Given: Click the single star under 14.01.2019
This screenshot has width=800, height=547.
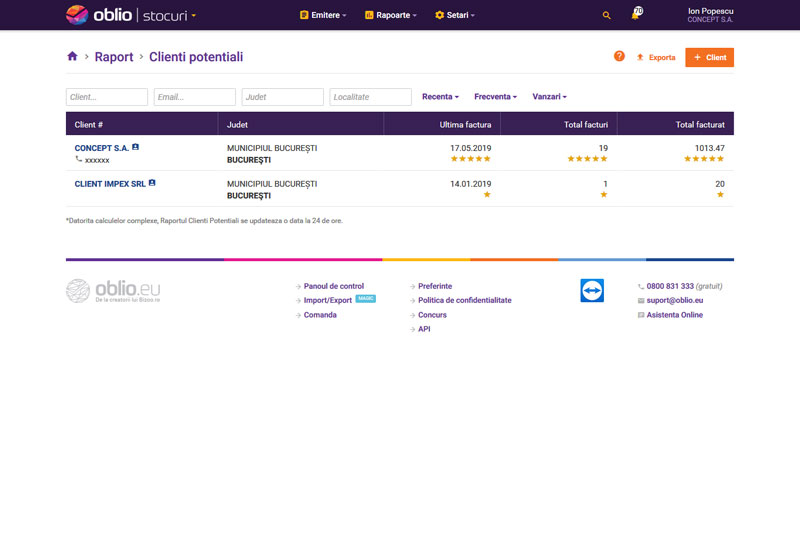Looking at the screenshot, I should 487,194.
